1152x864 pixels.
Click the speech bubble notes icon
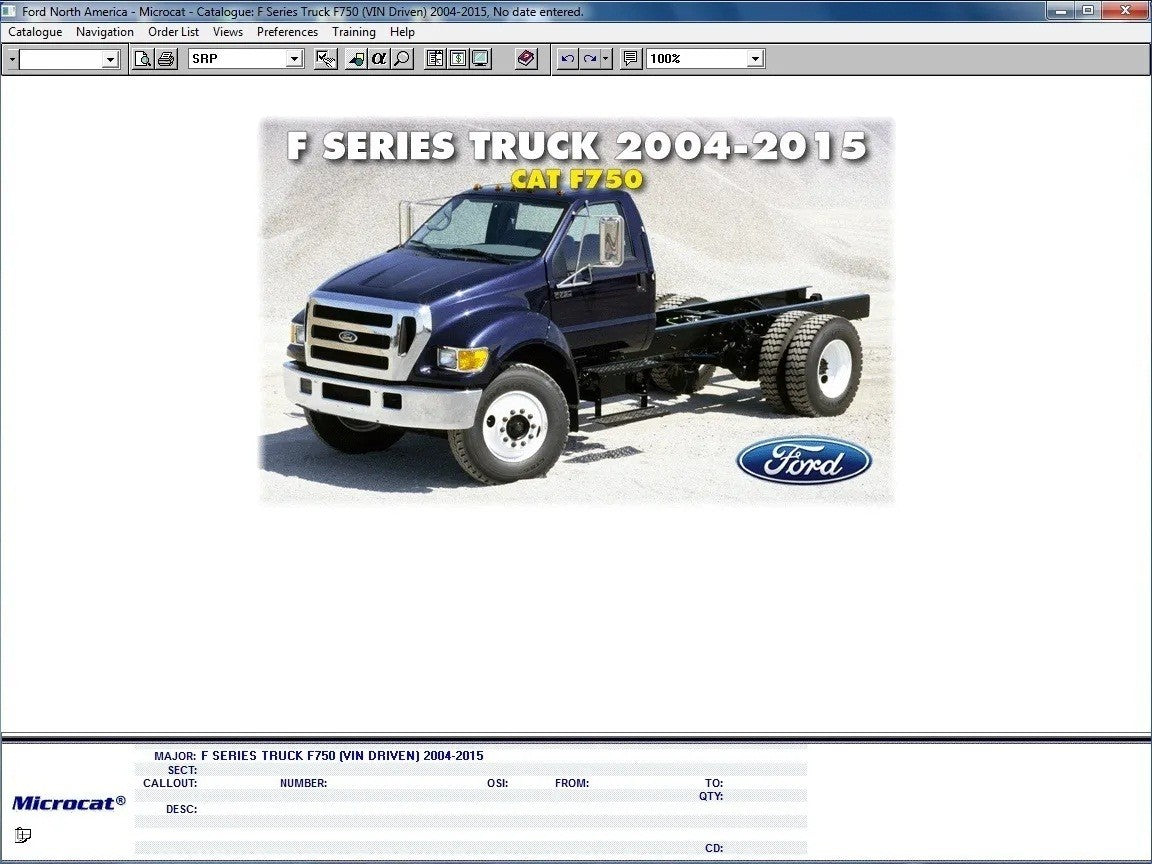pos(630,59)
